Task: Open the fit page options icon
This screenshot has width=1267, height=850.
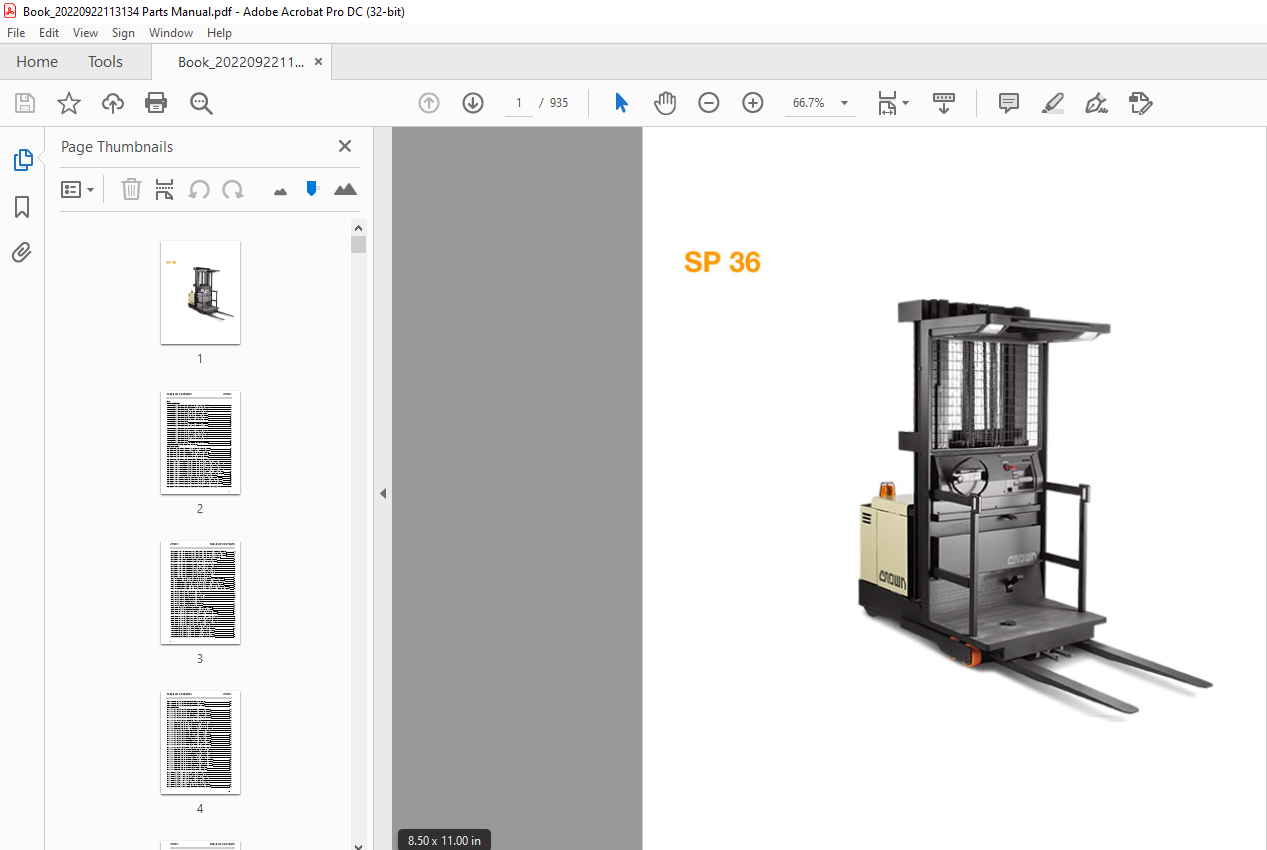Action: 892,103
